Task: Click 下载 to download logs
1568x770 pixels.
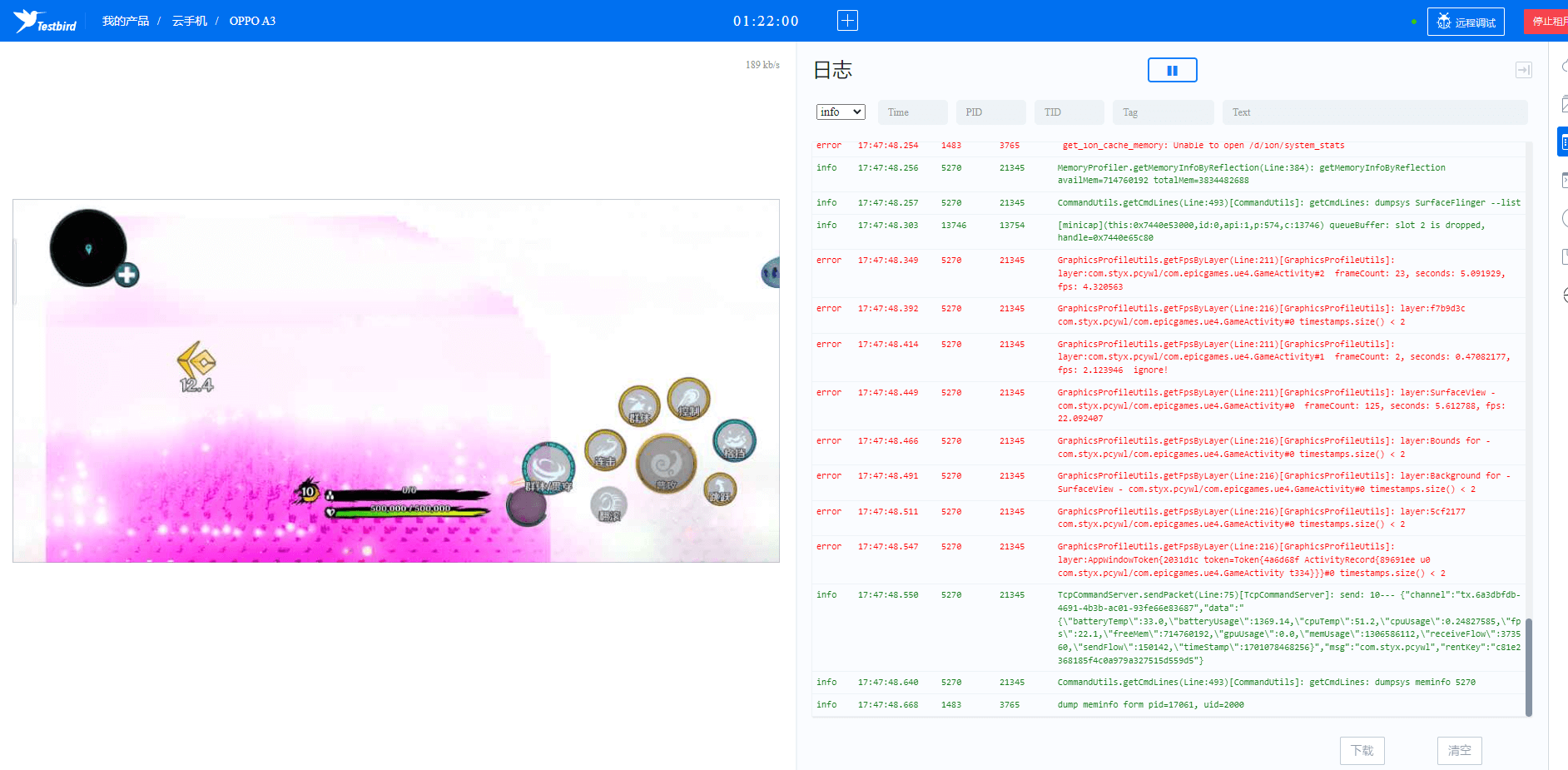Action: click(x=1362, y=750)
